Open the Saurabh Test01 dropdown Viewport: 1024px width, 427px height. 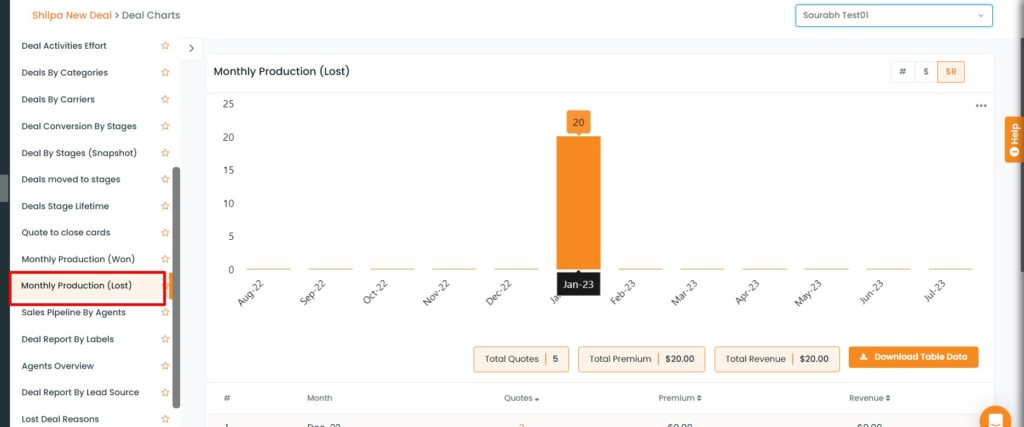point(893,16)
